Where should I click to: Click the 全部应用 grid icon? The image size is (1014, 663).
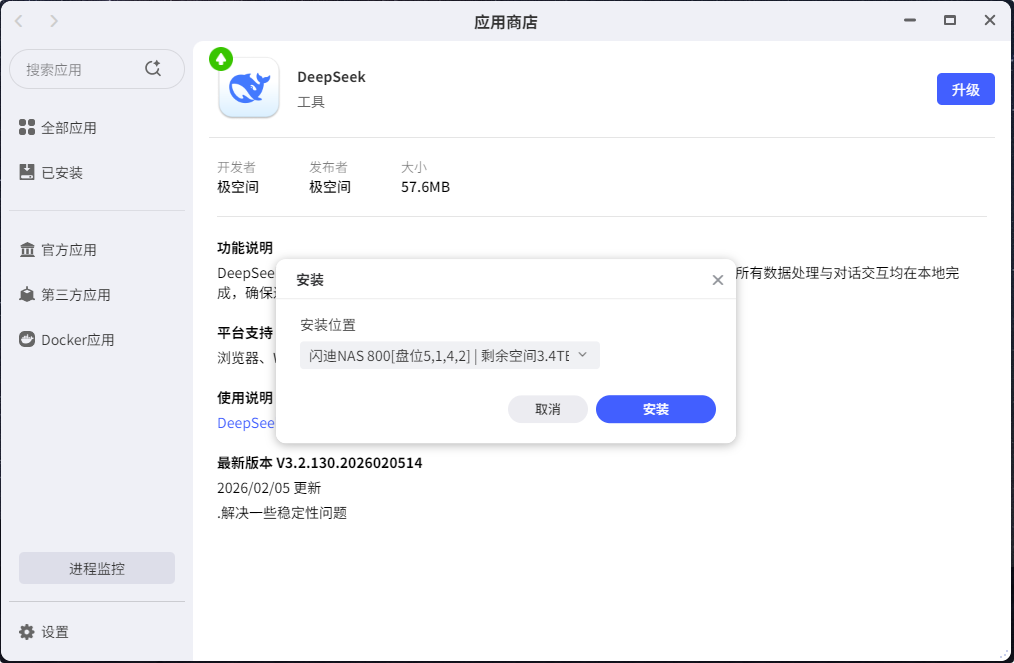[27, 127]
